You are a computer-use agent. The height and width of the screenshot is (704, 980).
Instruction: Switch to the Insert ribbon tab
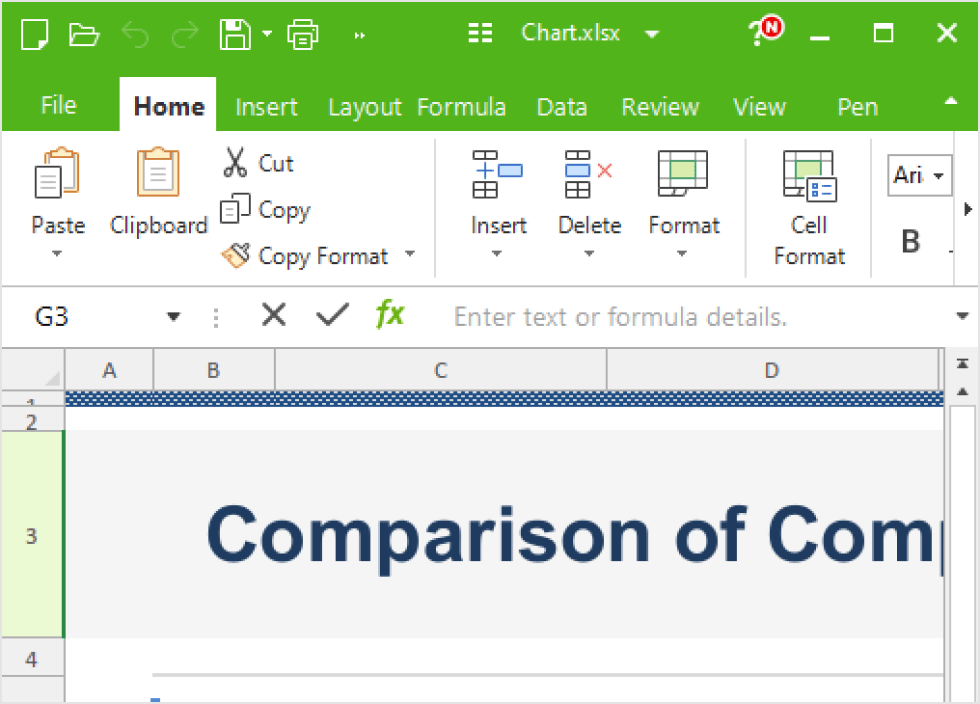tap(266, 106)
